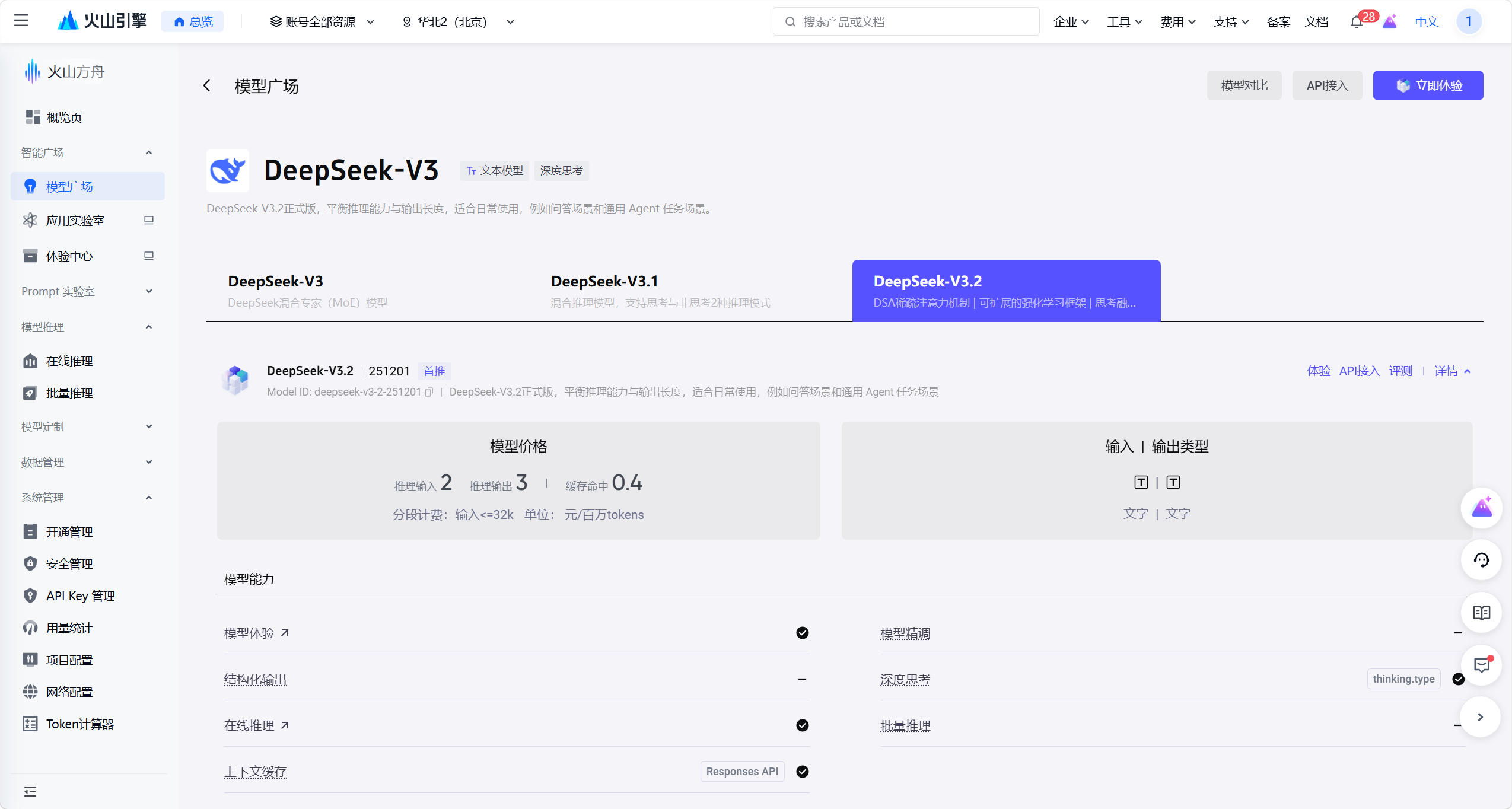Open 项目配置 in sidebar
Viewport: 1512px width, 809px height.
coord(88,660)
